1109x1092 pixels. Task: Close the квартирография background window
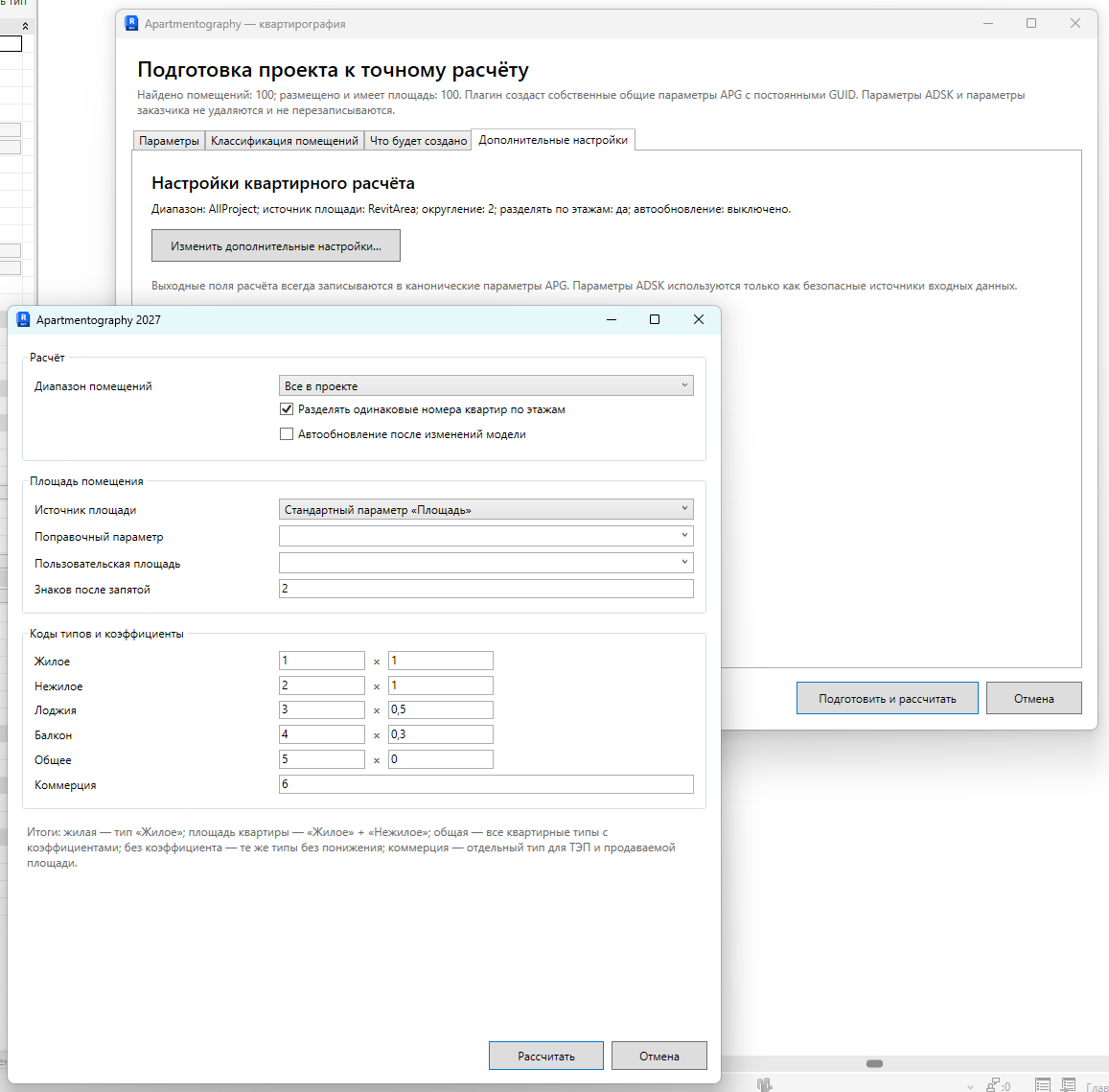1075,23
